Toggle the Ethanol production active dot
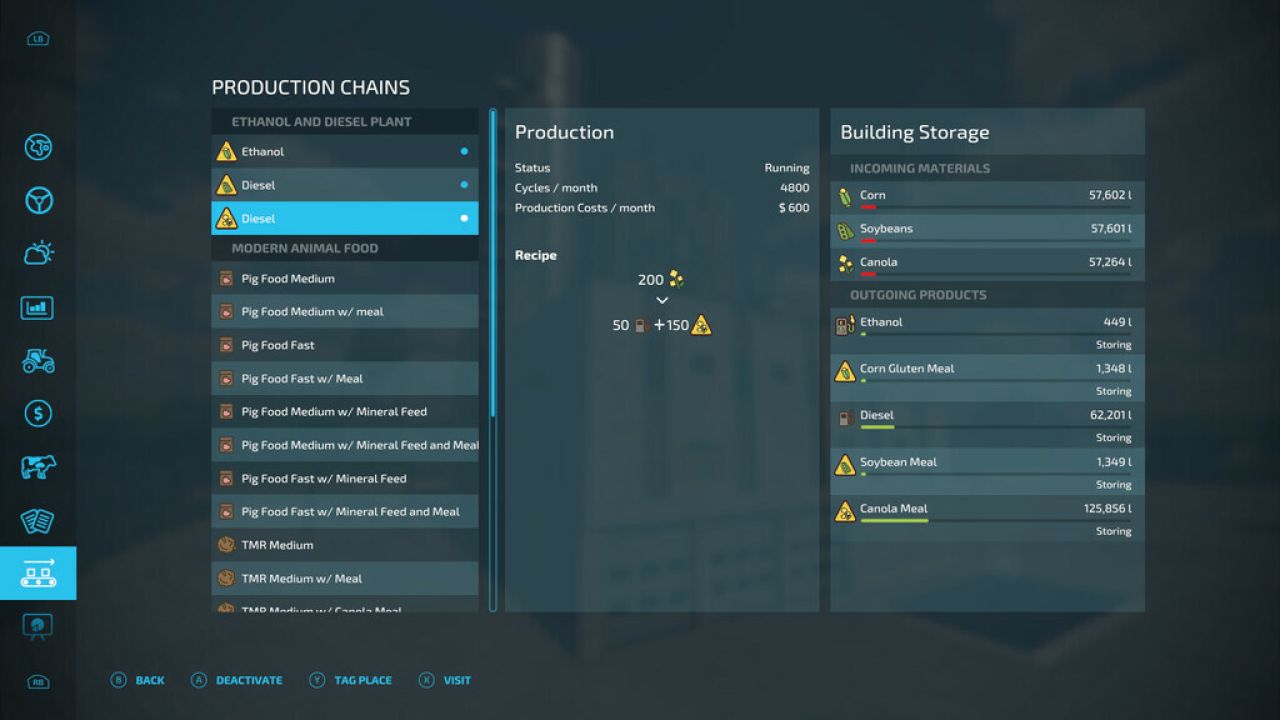This screenshot has height=720, width=1280. 464,152
